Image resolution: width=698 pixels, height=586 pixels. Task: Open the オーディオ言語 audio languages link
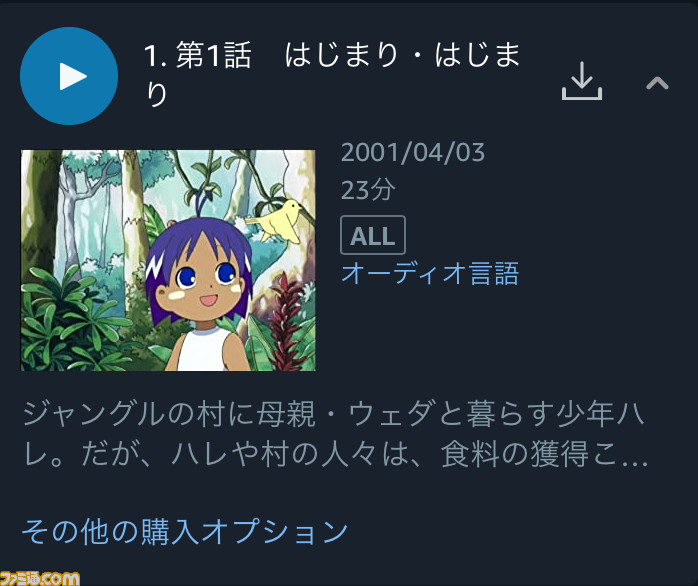pyautogui.click(x=430, y=273)
